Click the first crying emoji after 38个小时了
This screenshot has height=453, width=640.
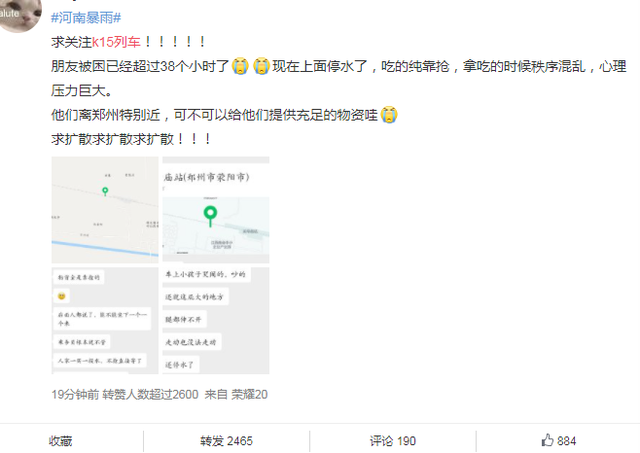coord(240,66)
